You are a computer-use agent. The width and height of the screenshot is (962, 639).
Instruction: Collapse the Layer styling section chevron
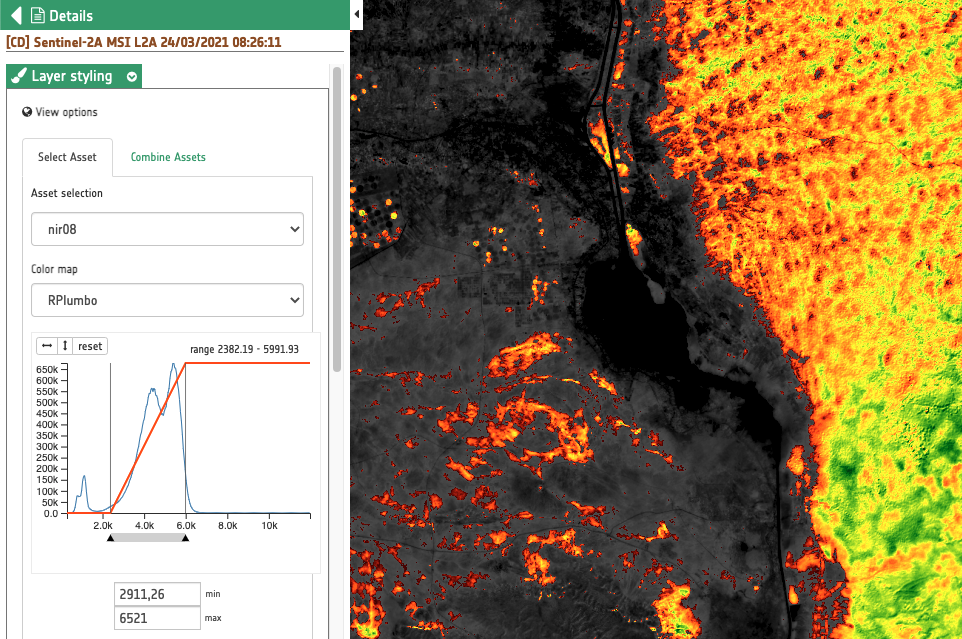132,77
